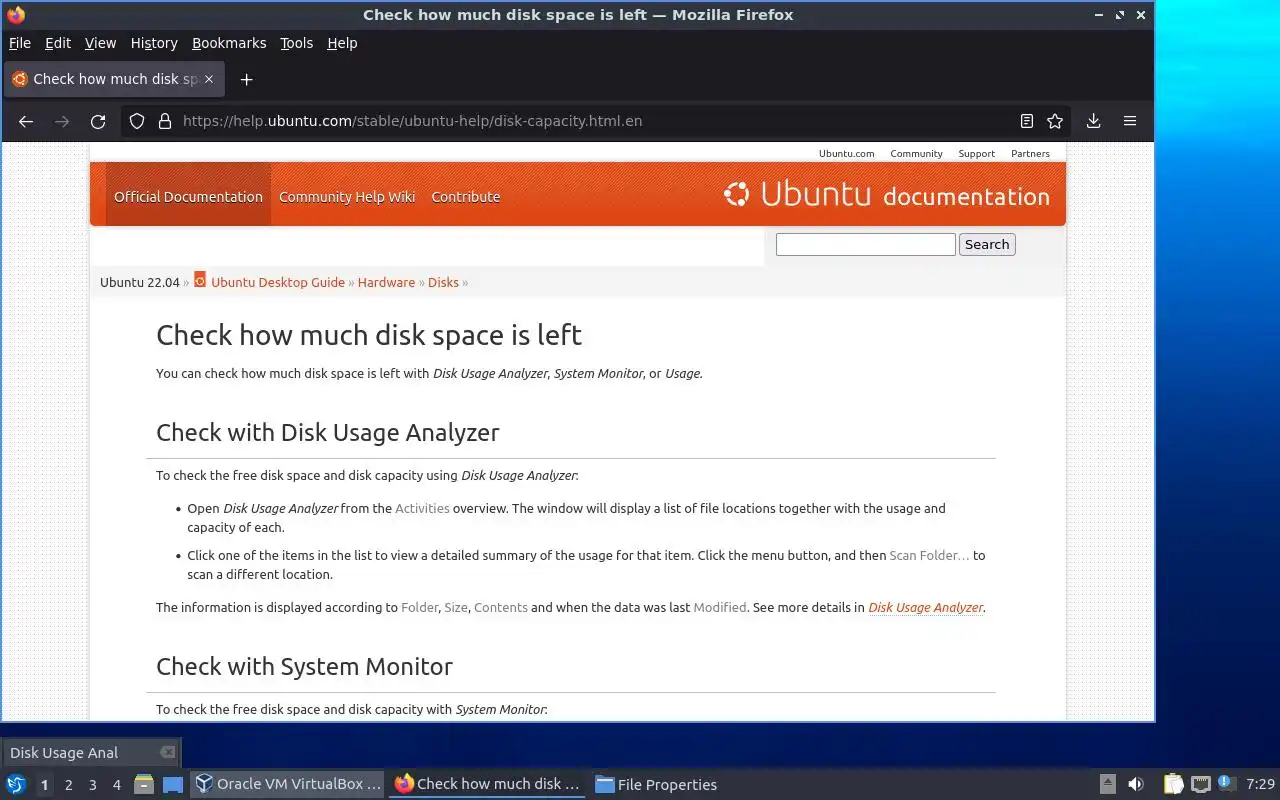Open a new tab with plus button
This screenshot has height=800, width=1280.
246,79
